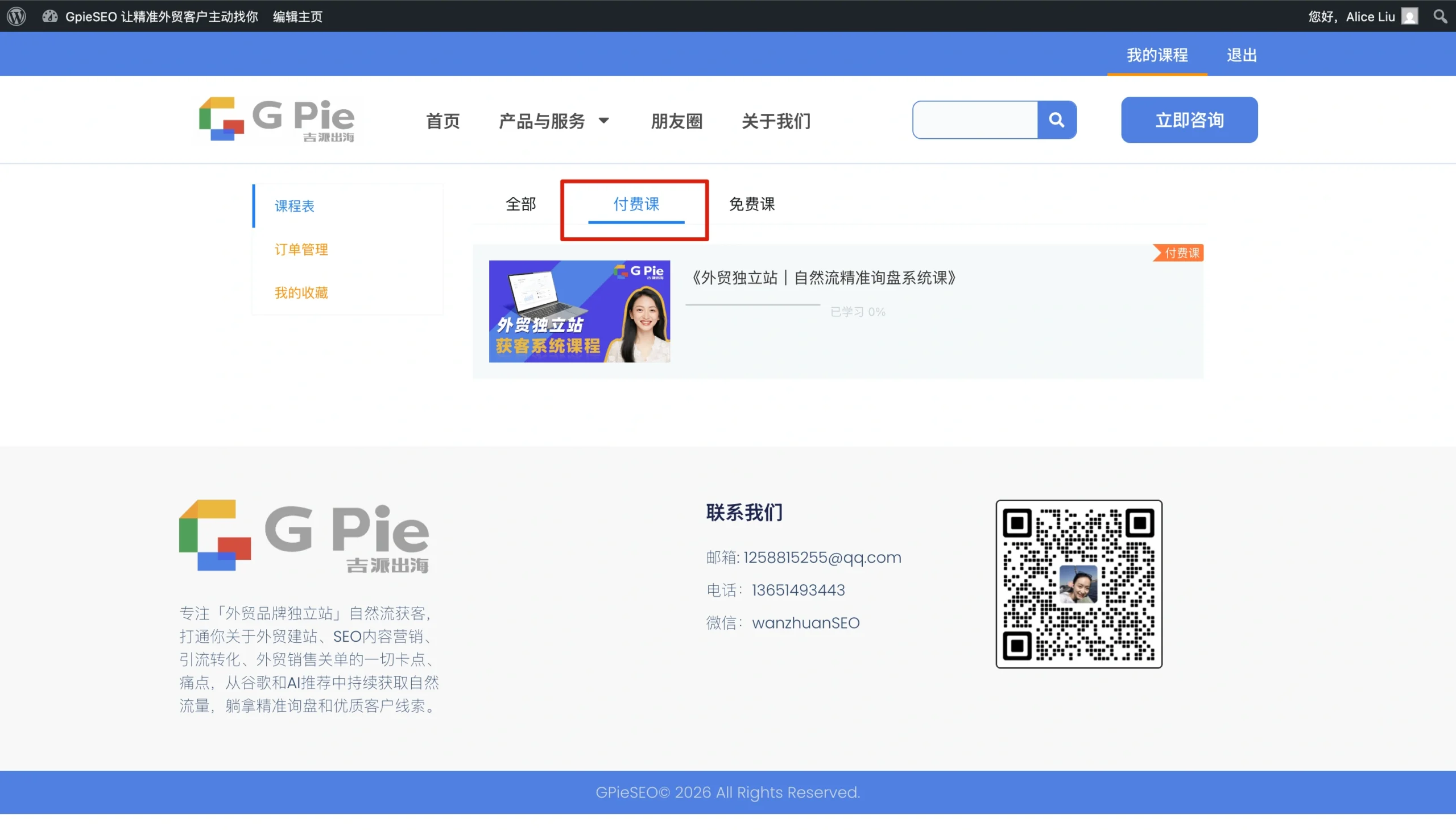Expand the 产品与服务 dropdown arrow
The image size is (1456, 830).
point(603,120)
